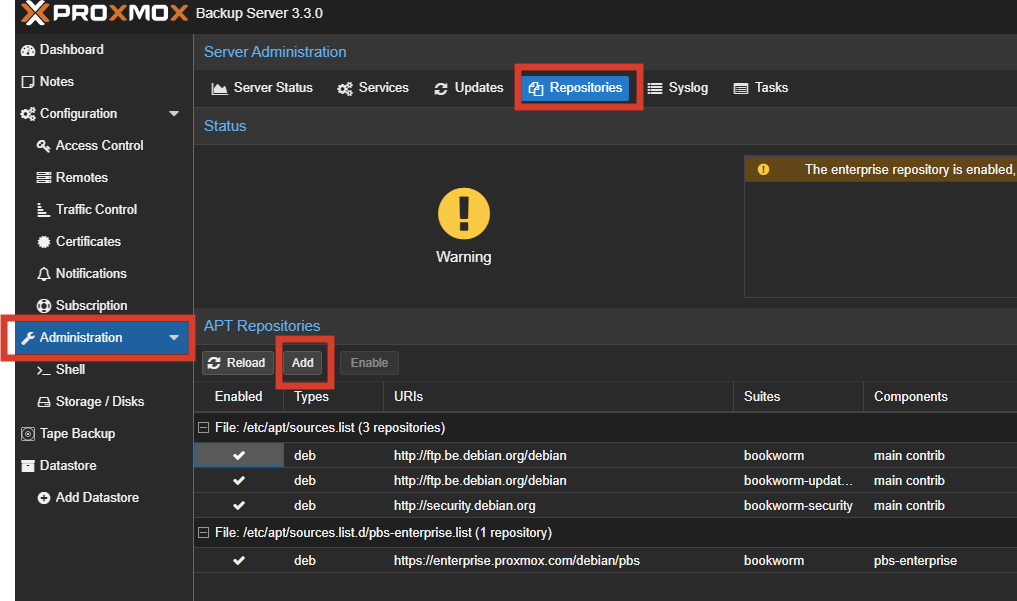The height and width of the screenshot is (601, 1017).
Task: Switch to the Updates tab
Action: [x=469, y=88]
